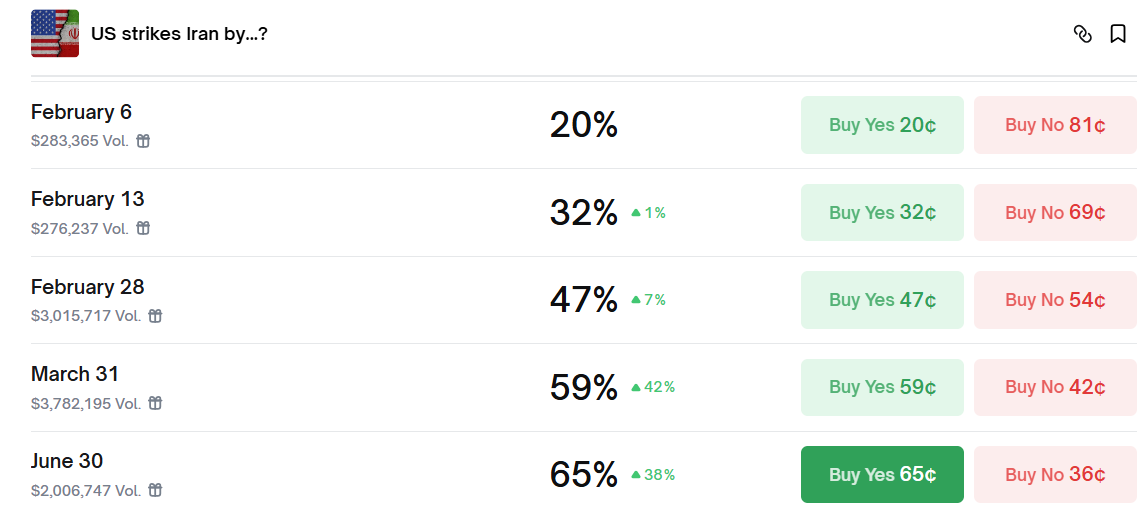Choose Buy No 54¢ for February 28
The height and width of the screenshot is (529, 1144).
click(1055, 300)
